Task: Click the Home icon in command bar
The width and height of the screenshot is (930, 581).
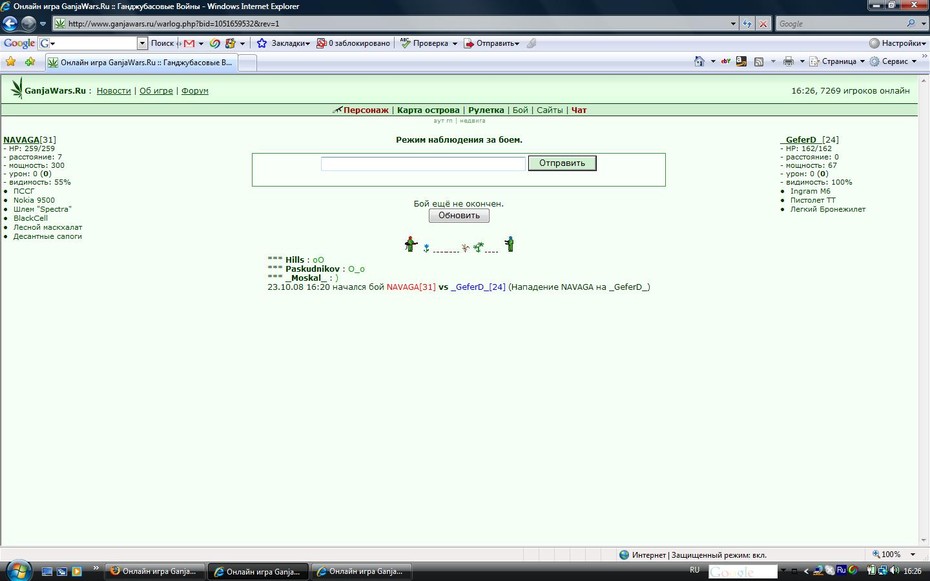Action: (x=699, y=61)
